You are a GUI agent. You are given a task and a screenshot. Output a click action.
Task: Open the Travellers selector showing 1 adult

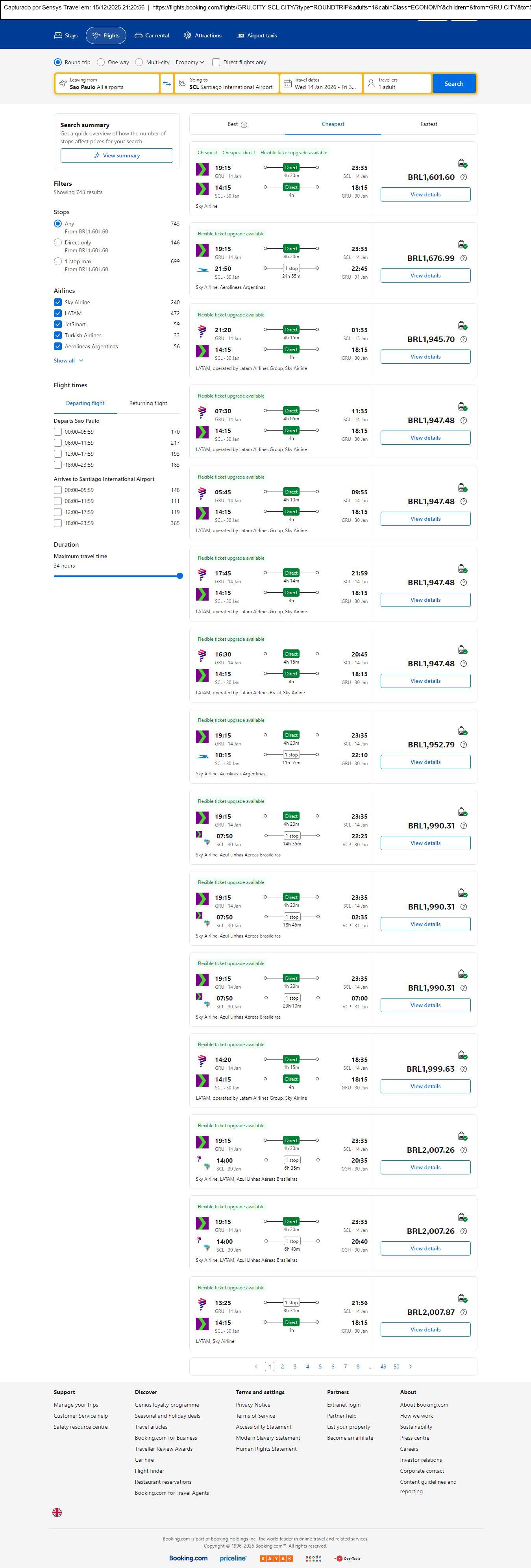point(397,83)
